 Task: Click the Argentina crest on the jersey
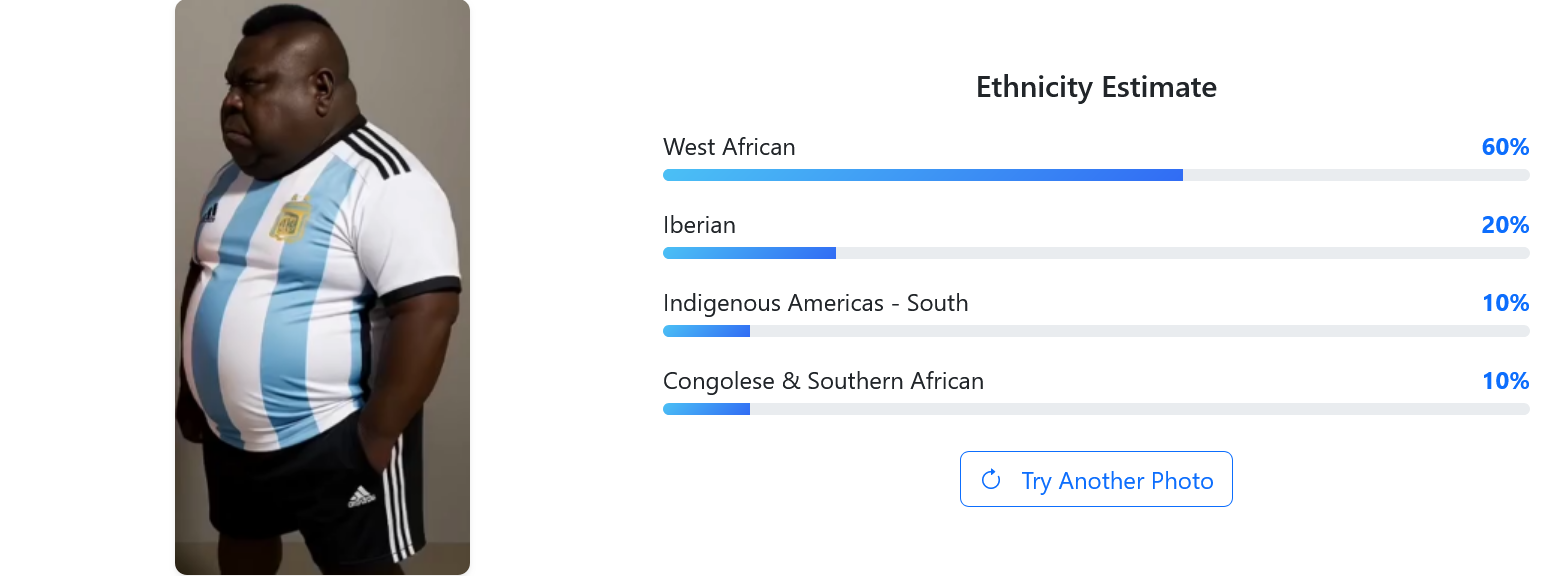(x=291, y=221)
